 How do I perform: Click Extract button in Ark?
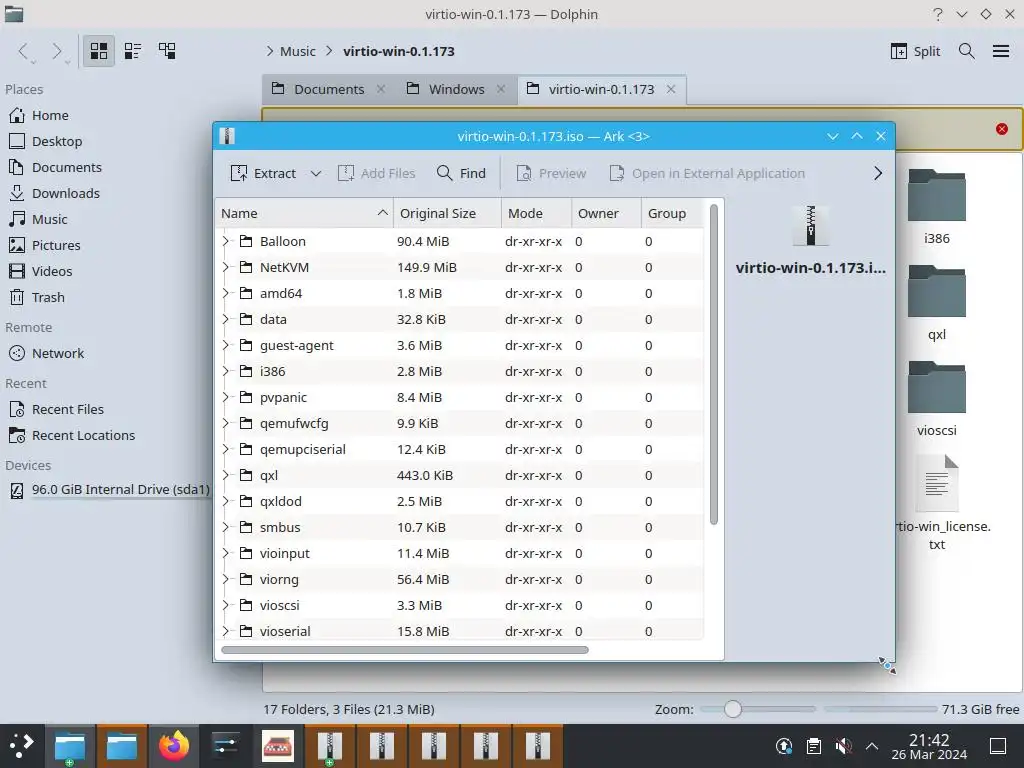point(263,173)
